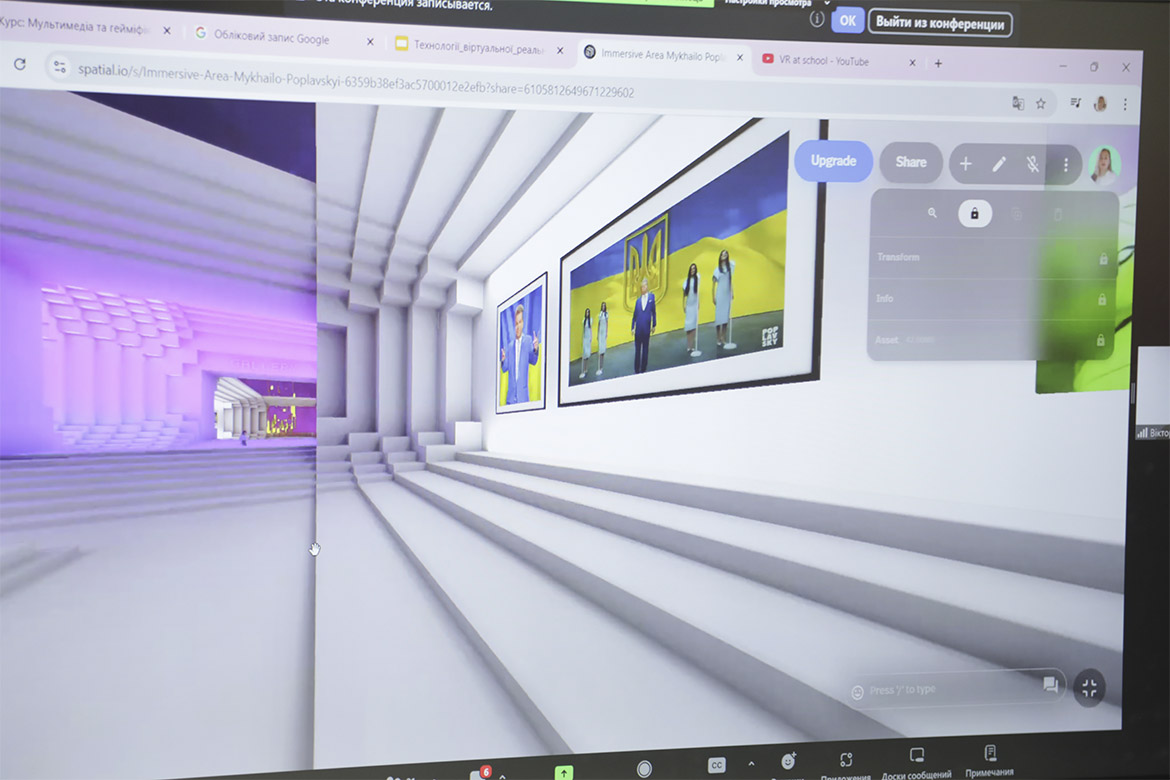Click the Share button

(x=910, y=162)
